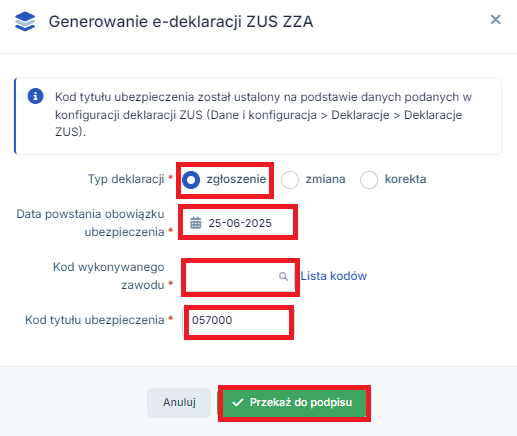This screenshot has width=517, height=436.
Task: Open the Lista kodów link
Action: tap(334, 276)
